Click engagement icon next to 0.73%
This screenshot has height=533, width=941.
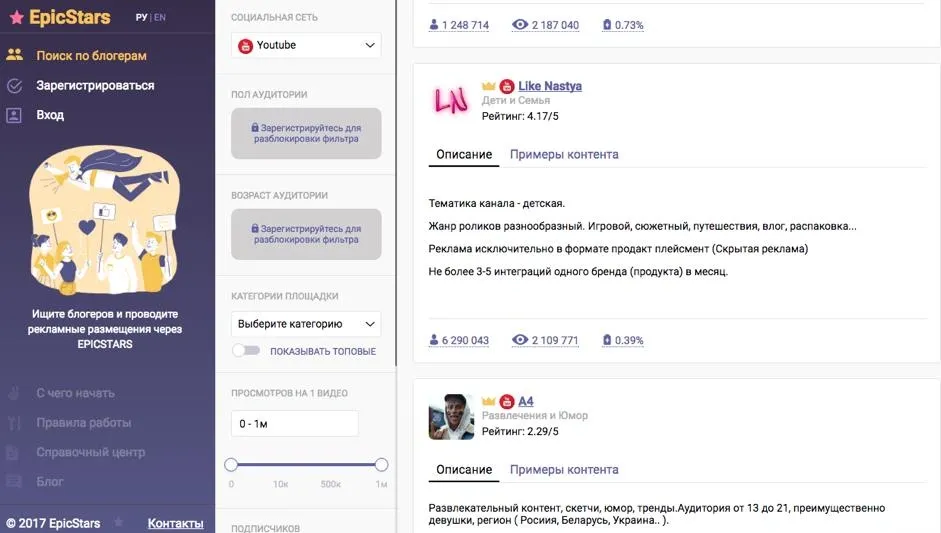(x=607, y=25)
